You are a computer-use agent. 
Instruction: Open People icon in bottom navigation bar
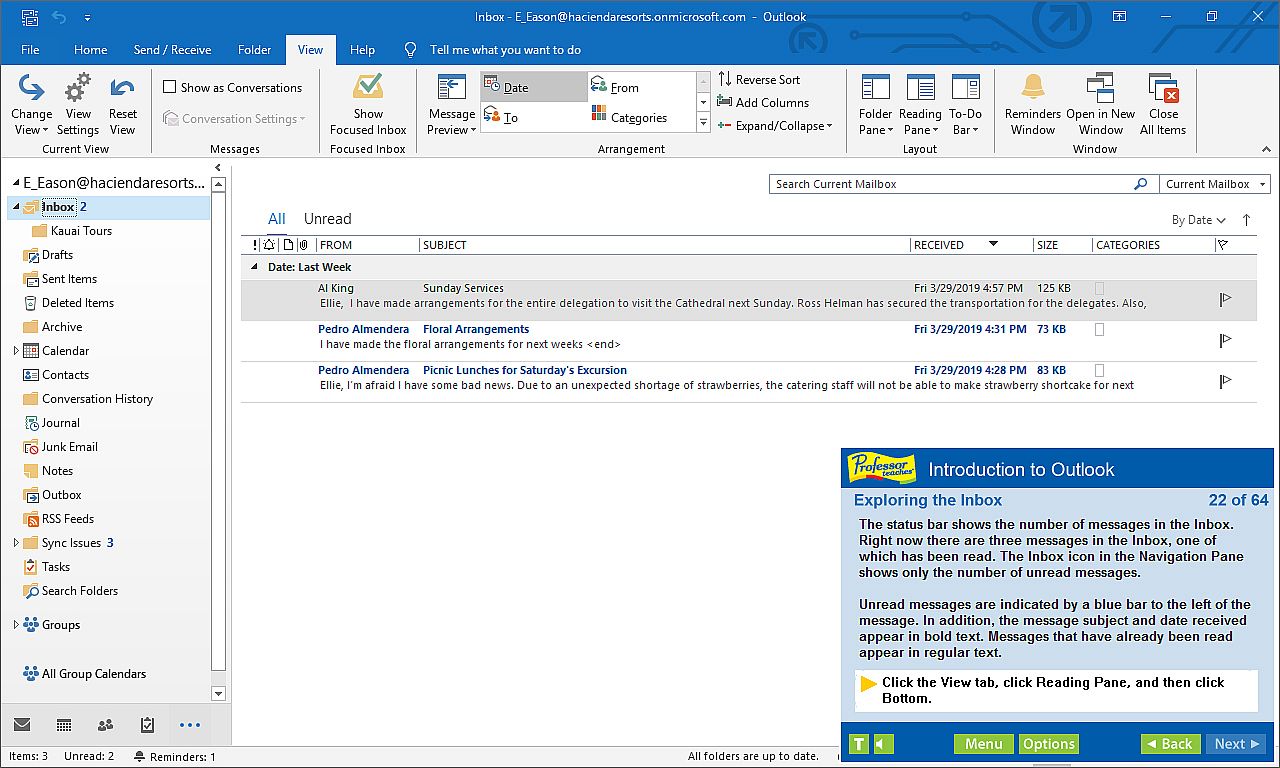coord(105,725)
